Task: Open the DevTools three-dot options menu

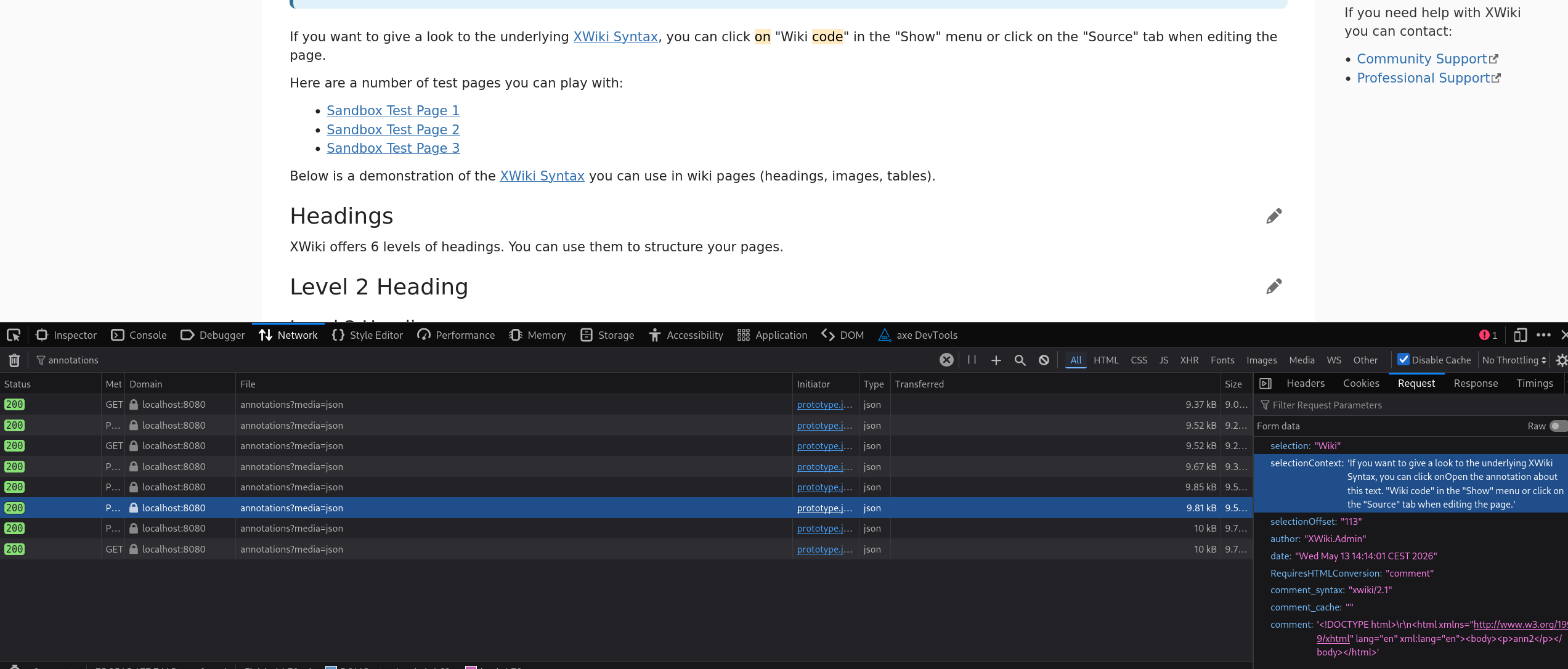Action: [x=1543, y=335]
